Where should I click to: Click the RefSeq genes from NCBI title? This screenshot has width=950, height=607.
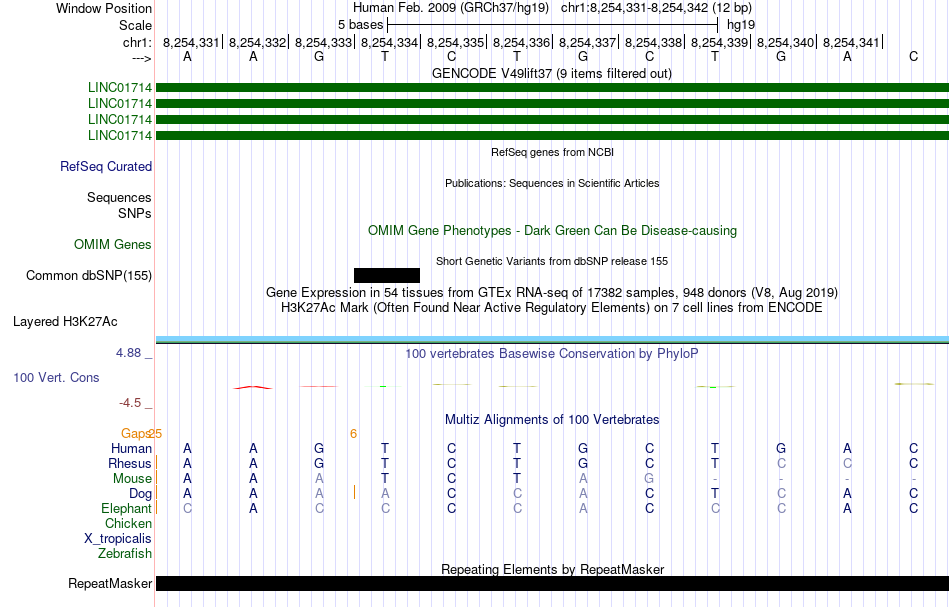coord(553,153)
